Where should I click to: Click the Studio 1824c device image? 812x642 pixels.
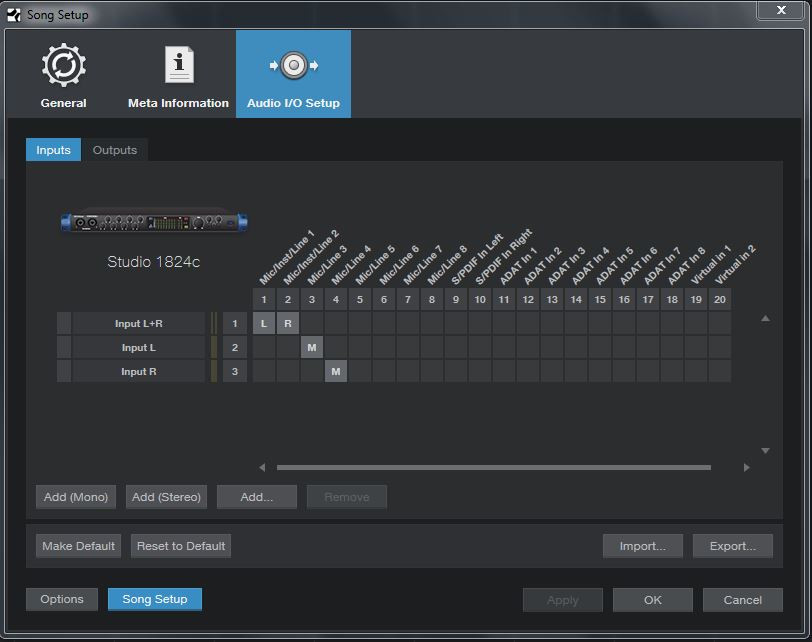click(x=153, y=222)
